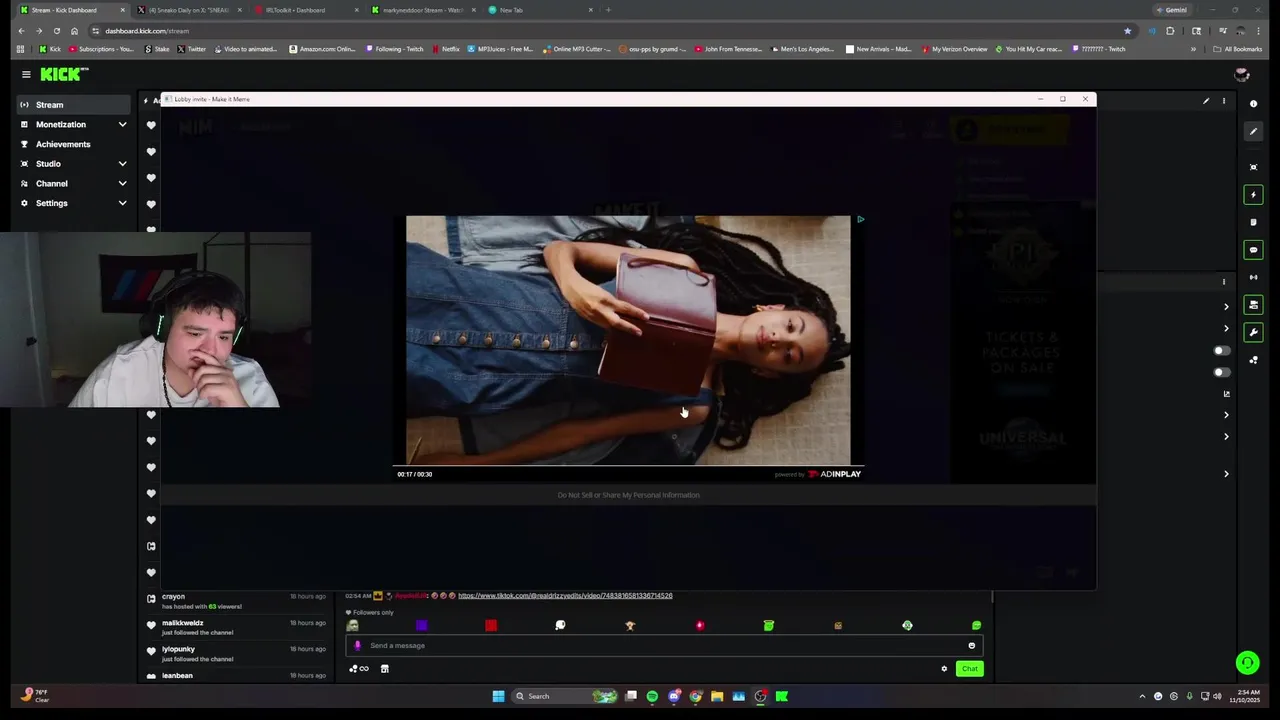Click the info icon in right sidebar
Image resolution: width=1280 pixels, height=720 pixels.
pos(1253,104)
